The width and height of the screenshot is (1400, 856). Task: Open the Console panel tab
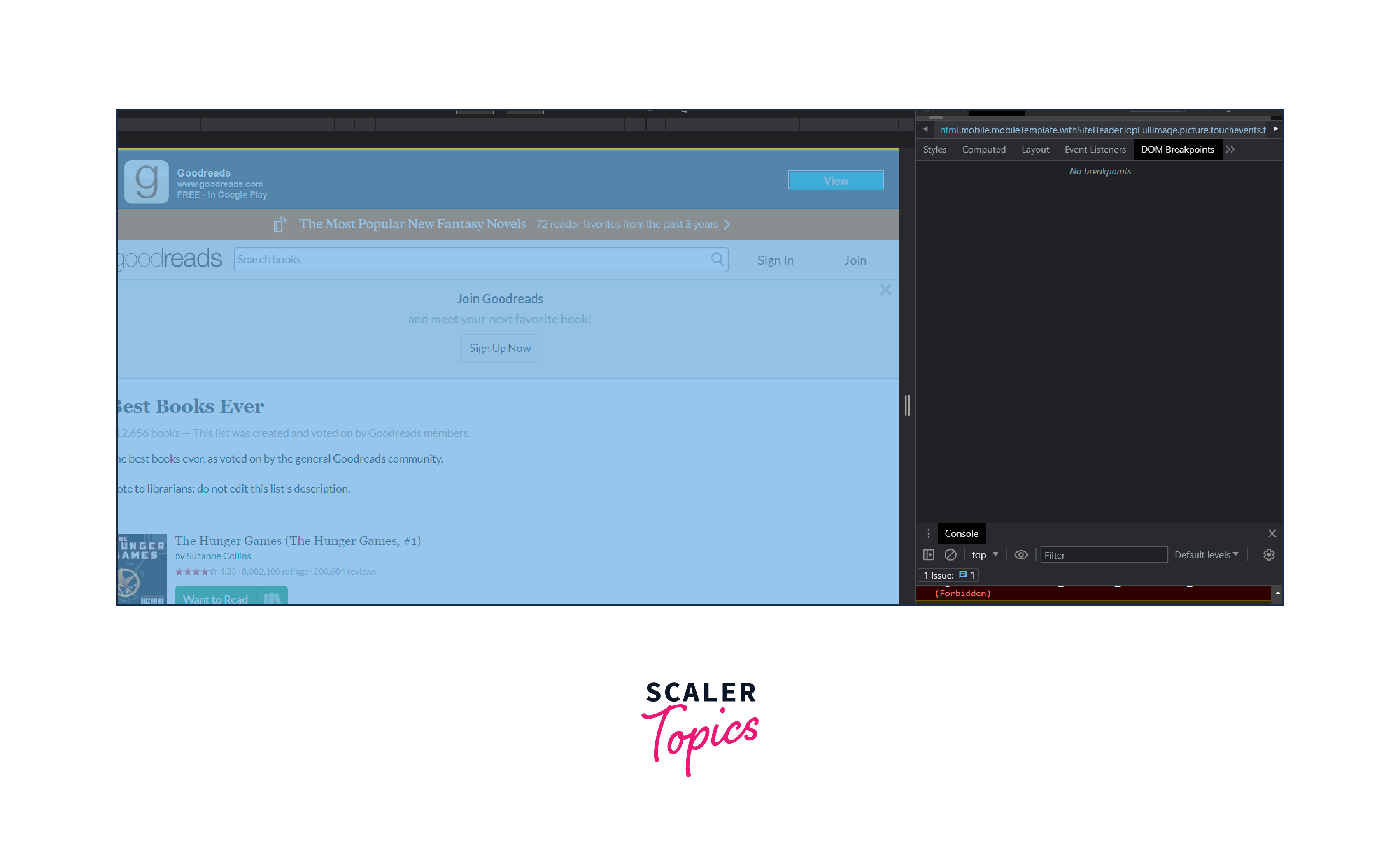click(x=960, y=532)
